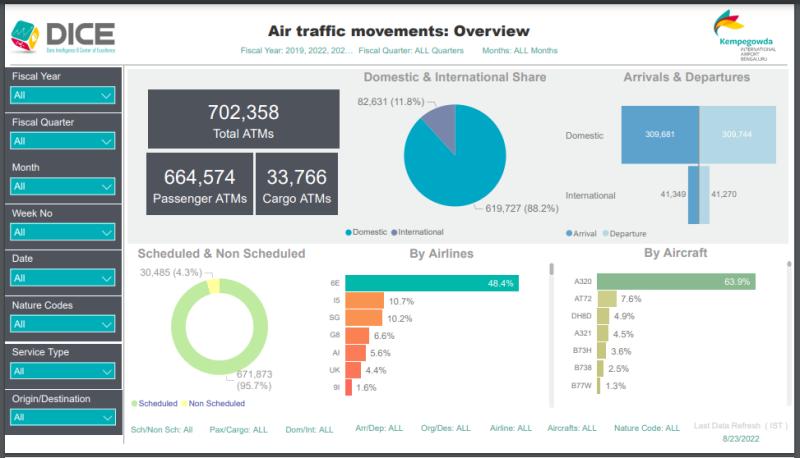The width and height of the screenshot is (800, 458).
Task: Click the Scheduled legend marker
Action: point(135,404)
